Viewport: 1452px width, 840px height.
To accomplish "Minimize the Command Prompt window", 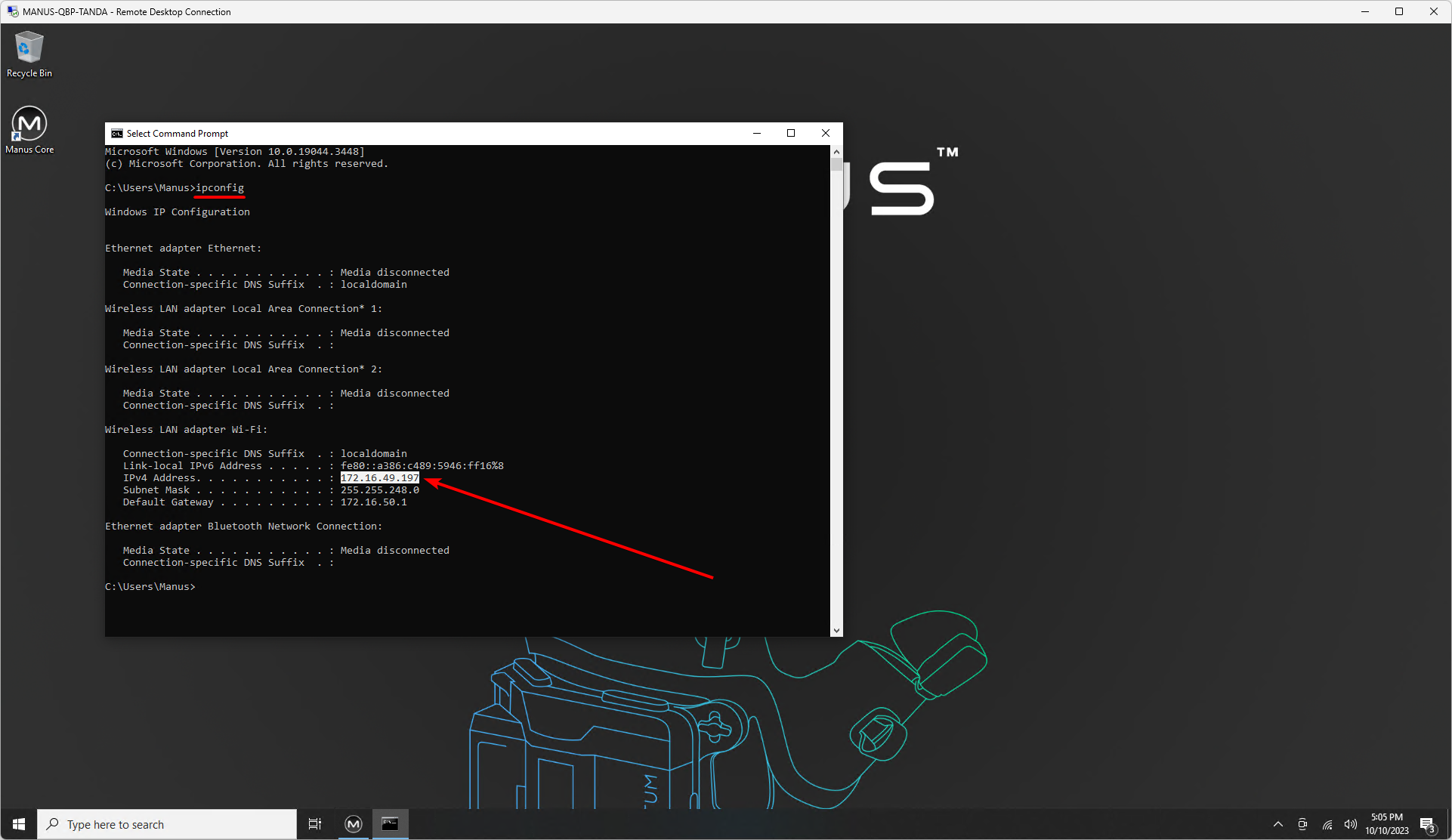I will [x=756, y=134].
